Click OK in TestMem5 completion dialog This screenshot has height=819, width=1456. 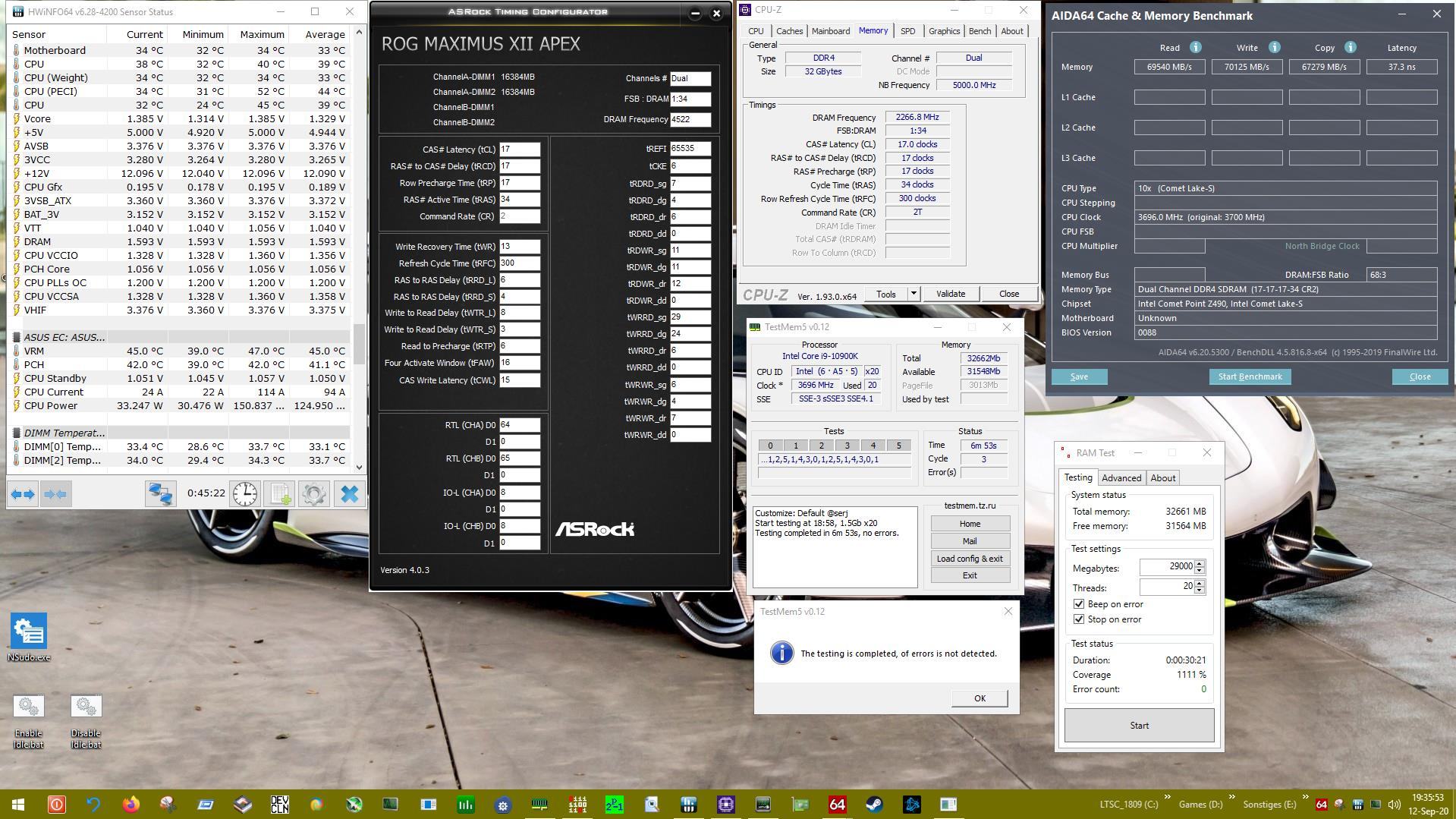980,698
